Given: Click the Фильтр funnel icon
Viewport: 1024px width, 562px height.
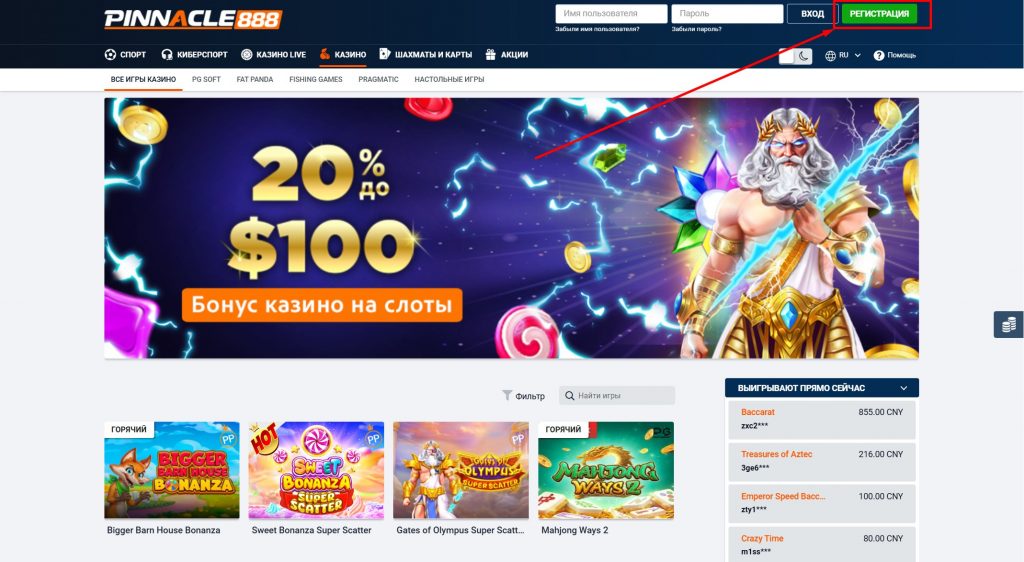Looking at the screenshot, I should coord(507,395).
